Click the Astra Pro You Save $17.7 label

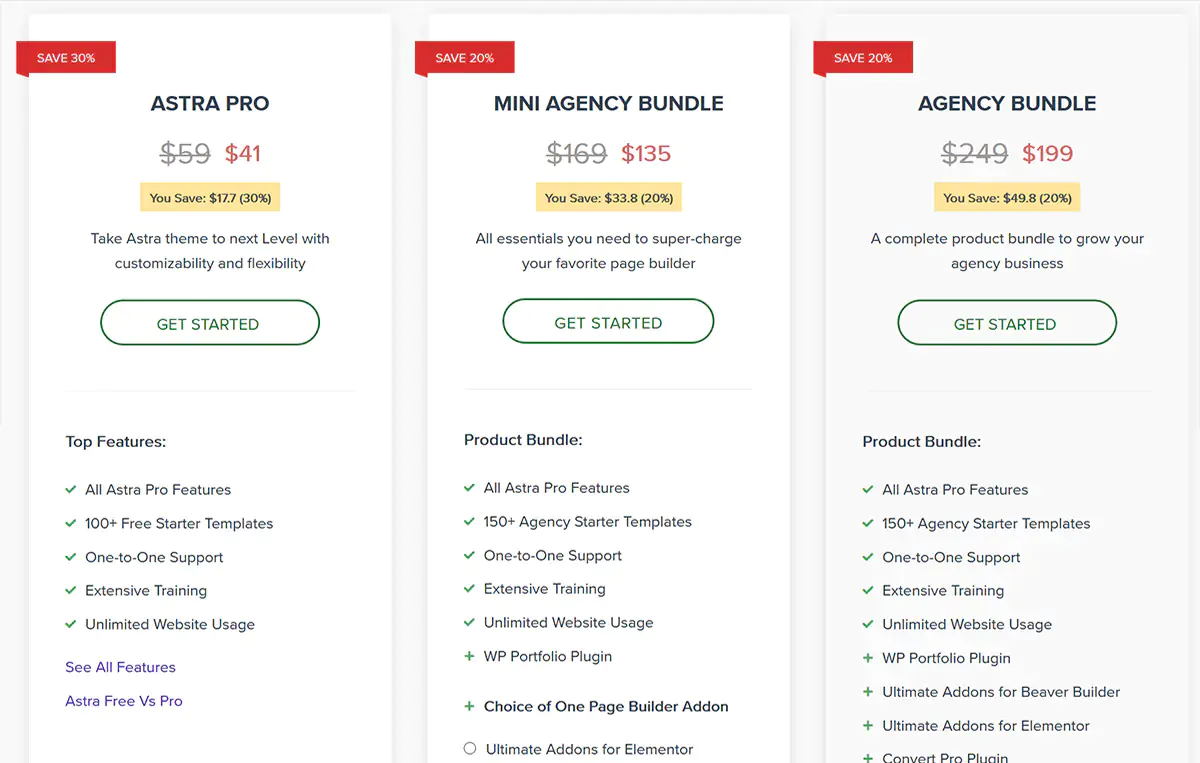210,198
